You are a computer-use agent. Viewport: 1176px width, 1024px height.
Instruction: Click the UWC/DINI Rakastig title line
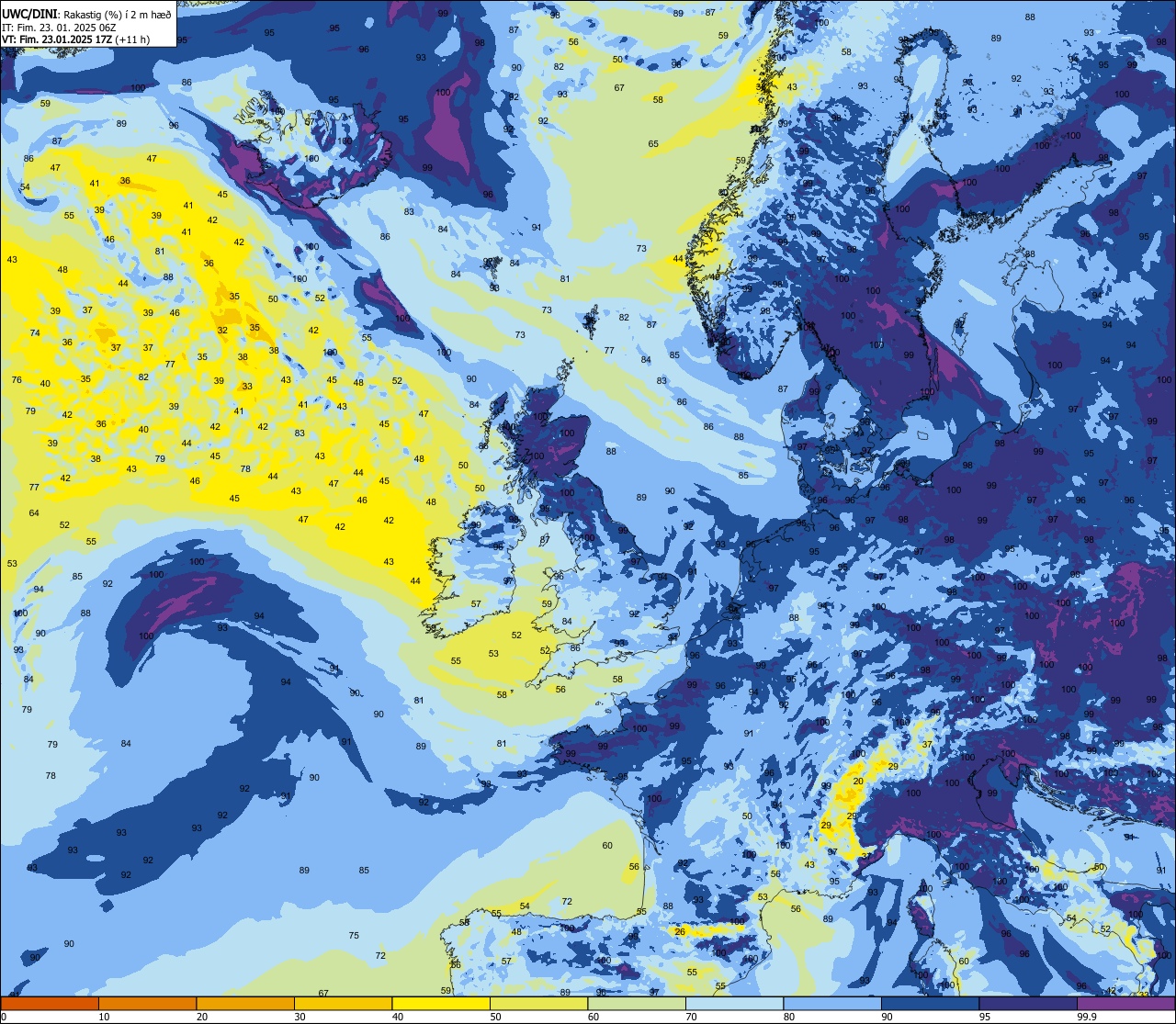coord(86,15)
